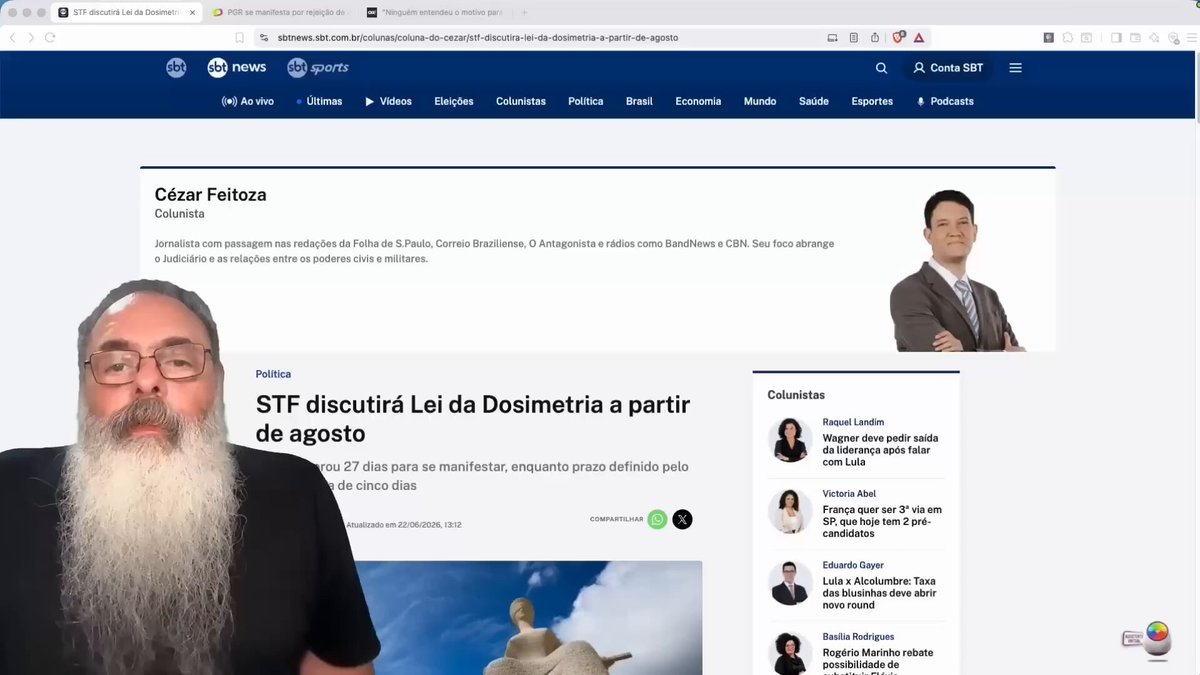Go to the Brasil section
Viewport: 1200px width, 675px height.
click(x=639, y=101)
